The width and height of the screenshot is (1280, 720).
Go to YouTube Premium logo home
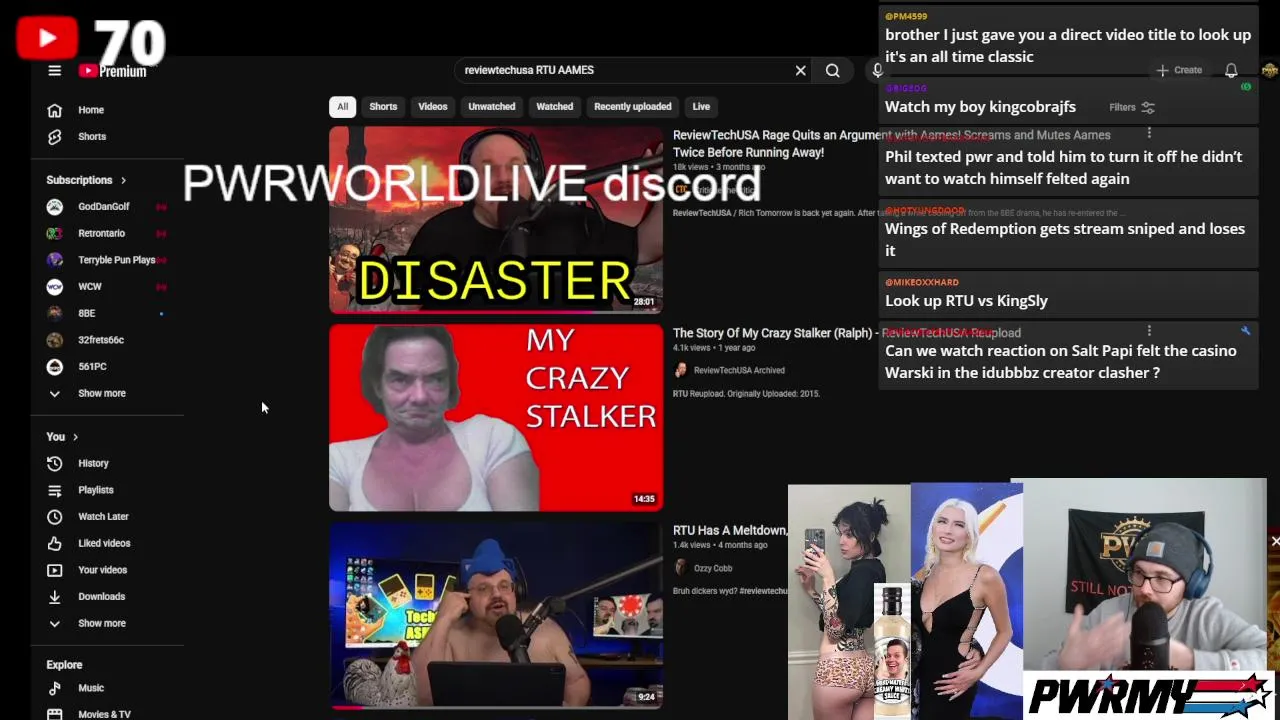[x=113, y=71]
